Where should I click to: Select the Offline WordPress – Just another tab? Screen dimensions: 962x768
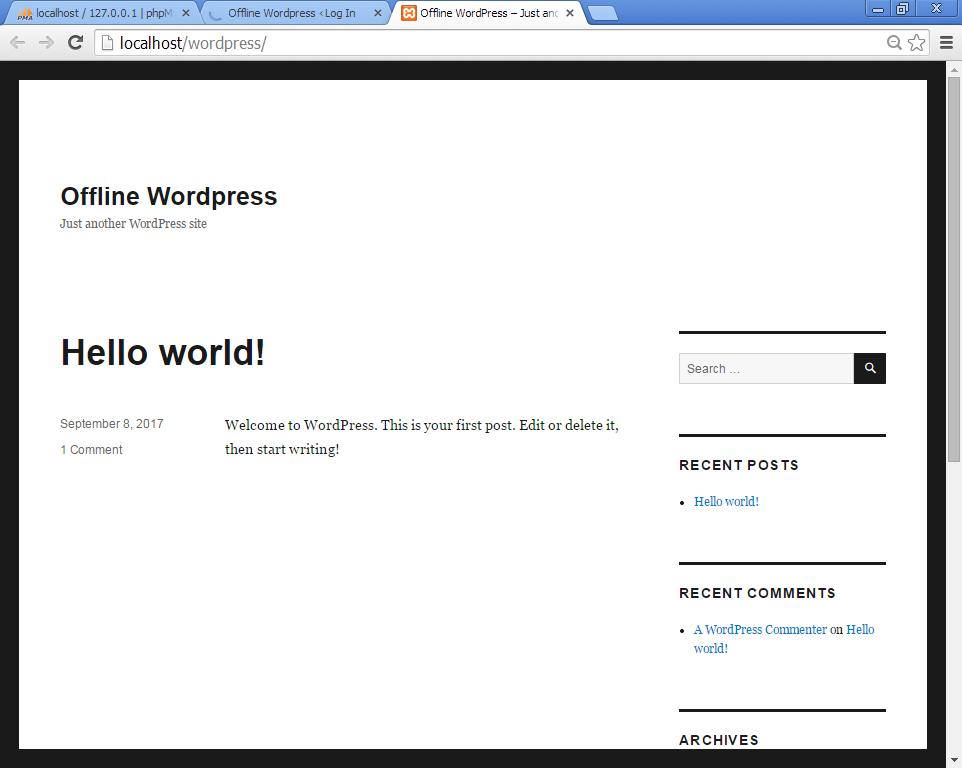click(x=488, y=13)
